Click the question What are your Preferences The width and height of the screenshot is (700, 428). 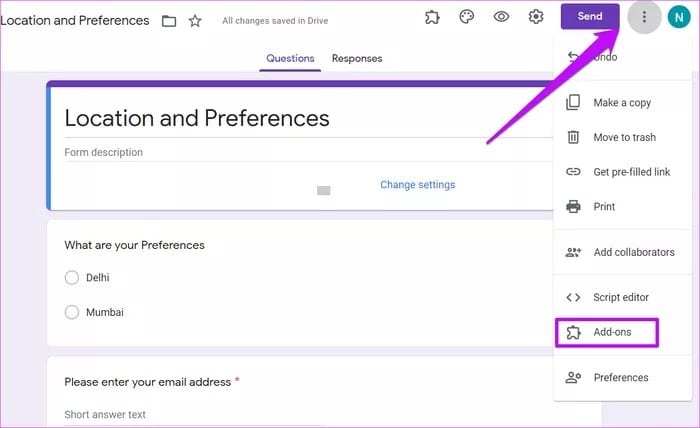(134, 245)
